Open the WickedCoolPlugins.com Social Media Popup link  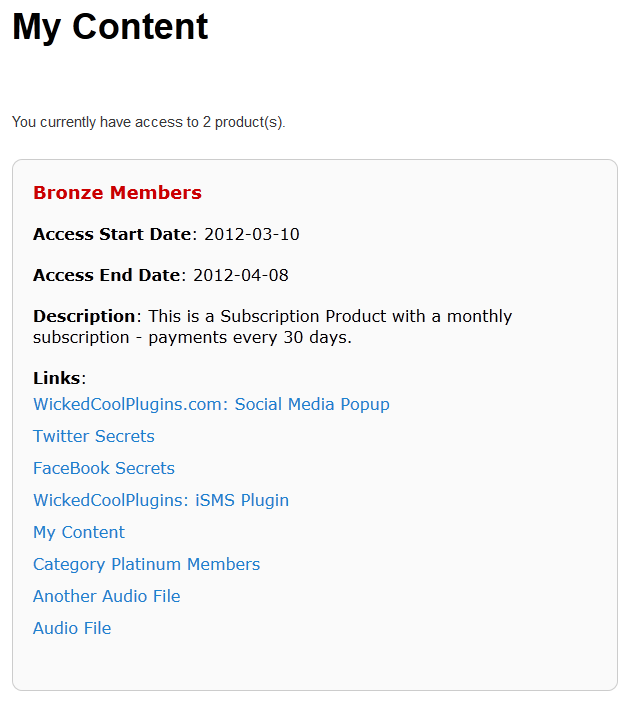[211, 404]
